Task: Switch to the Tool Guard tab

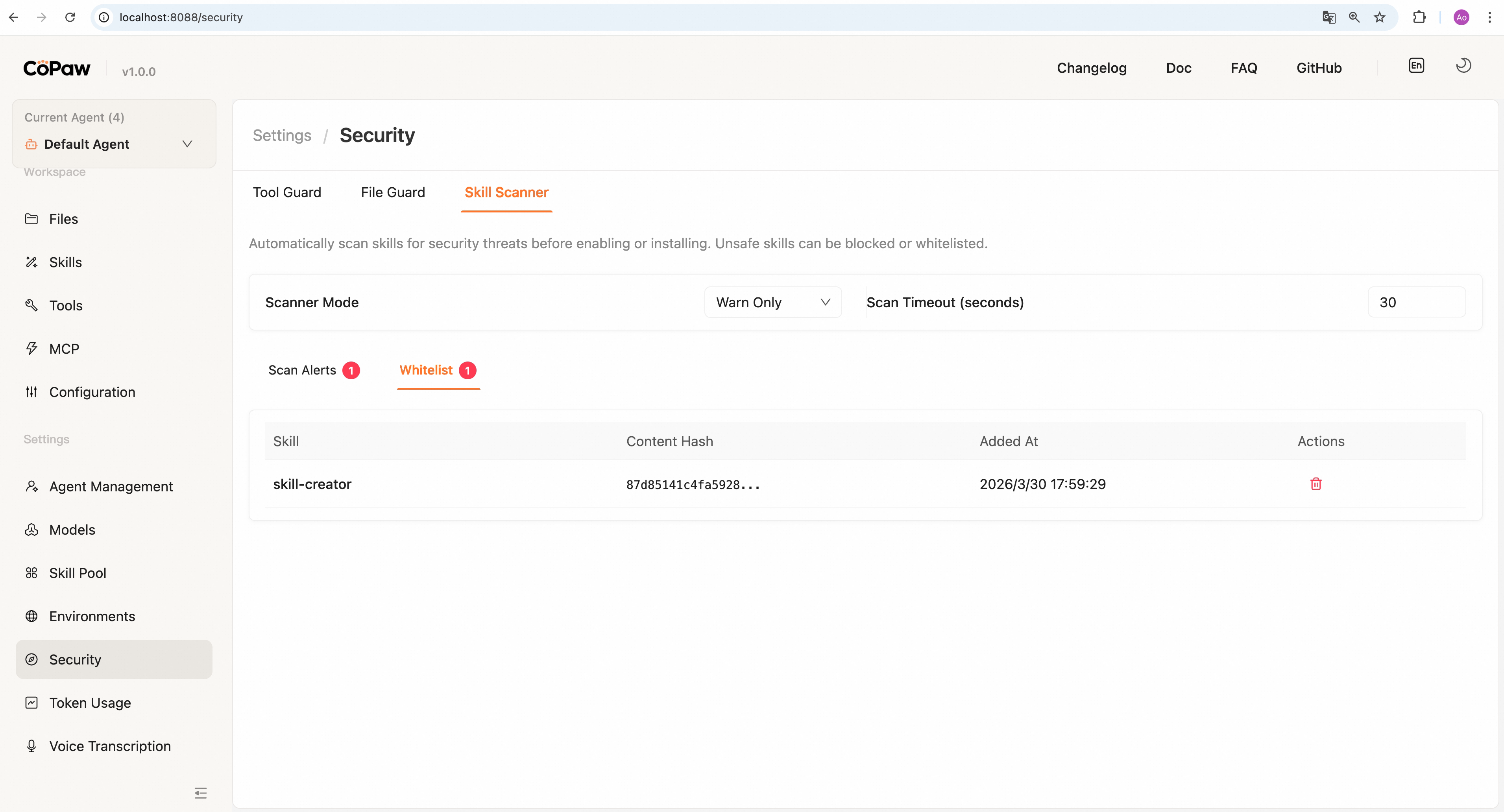Action: tap(286, 192)
